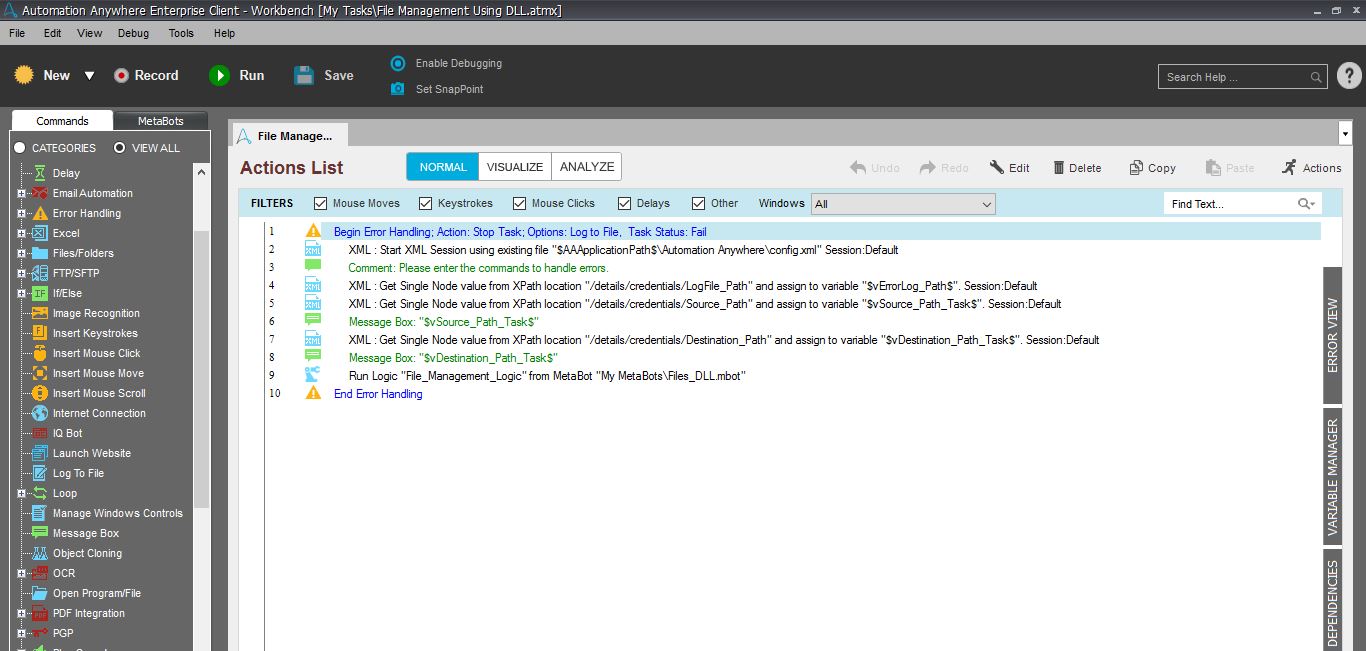Switch to VISUALIZE view
The width and height of the screenshot is (1366, 651).
click(515, 167)
